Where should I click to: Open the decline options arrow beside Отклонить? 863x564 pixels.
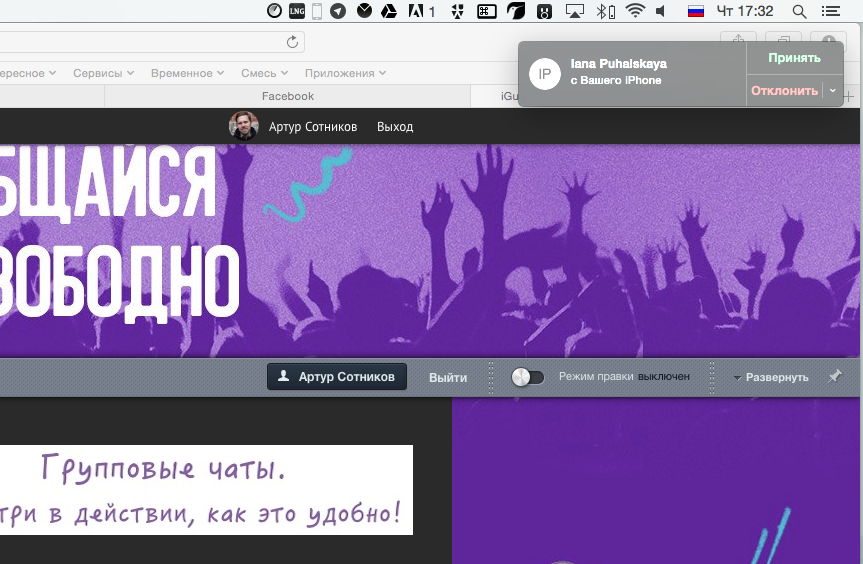click(833, 91)
